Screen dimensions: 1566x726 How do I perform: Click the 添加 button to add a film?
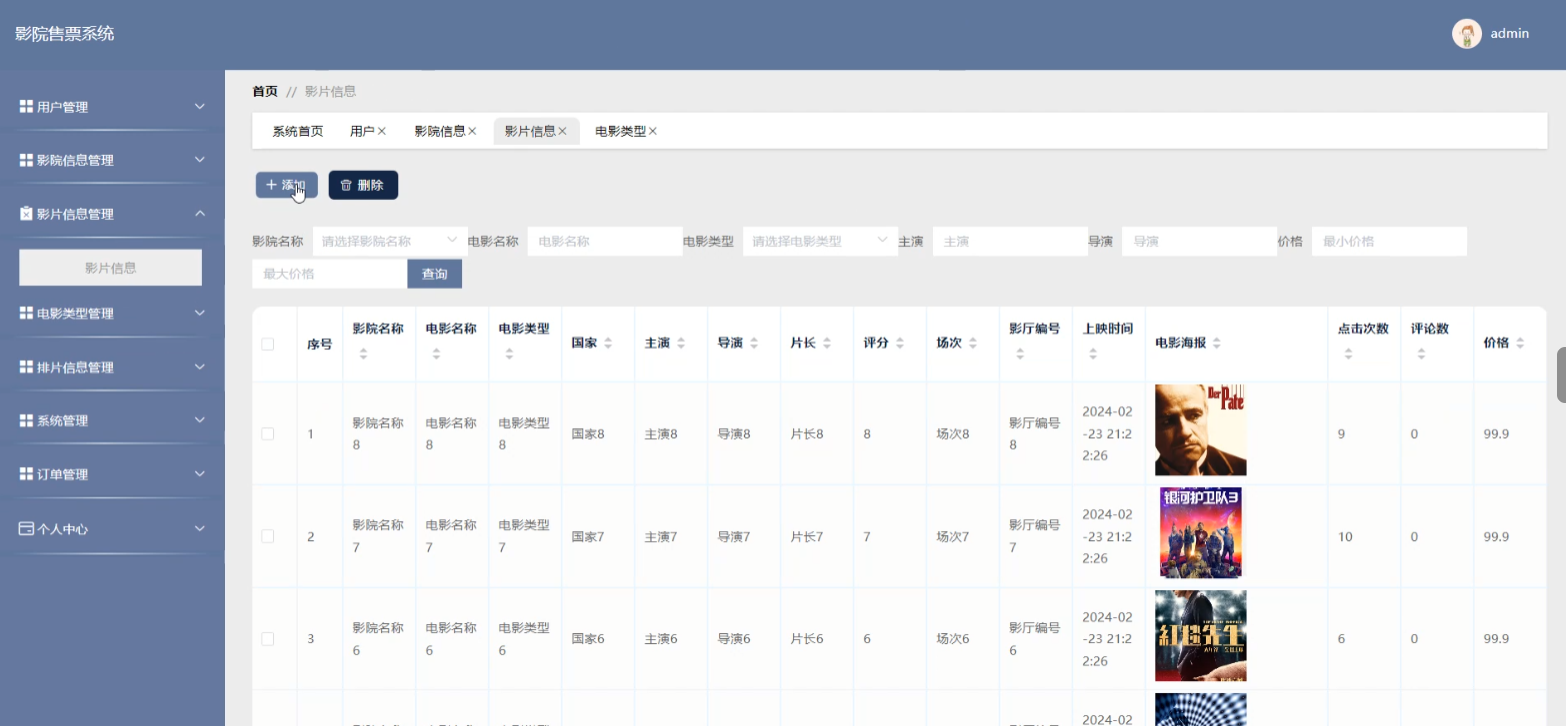coord(286,184)
